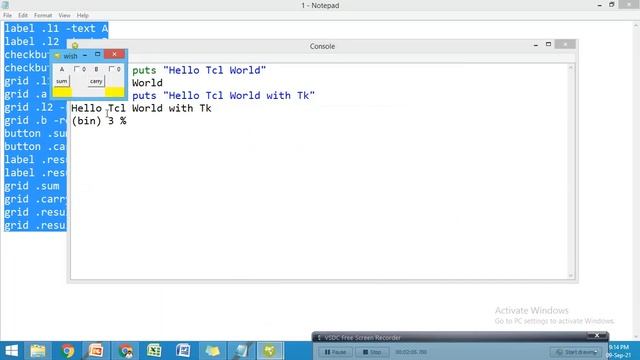Click the Console scrollbar down arrow
The image size is (640, 360).
[x=571, y=276]
